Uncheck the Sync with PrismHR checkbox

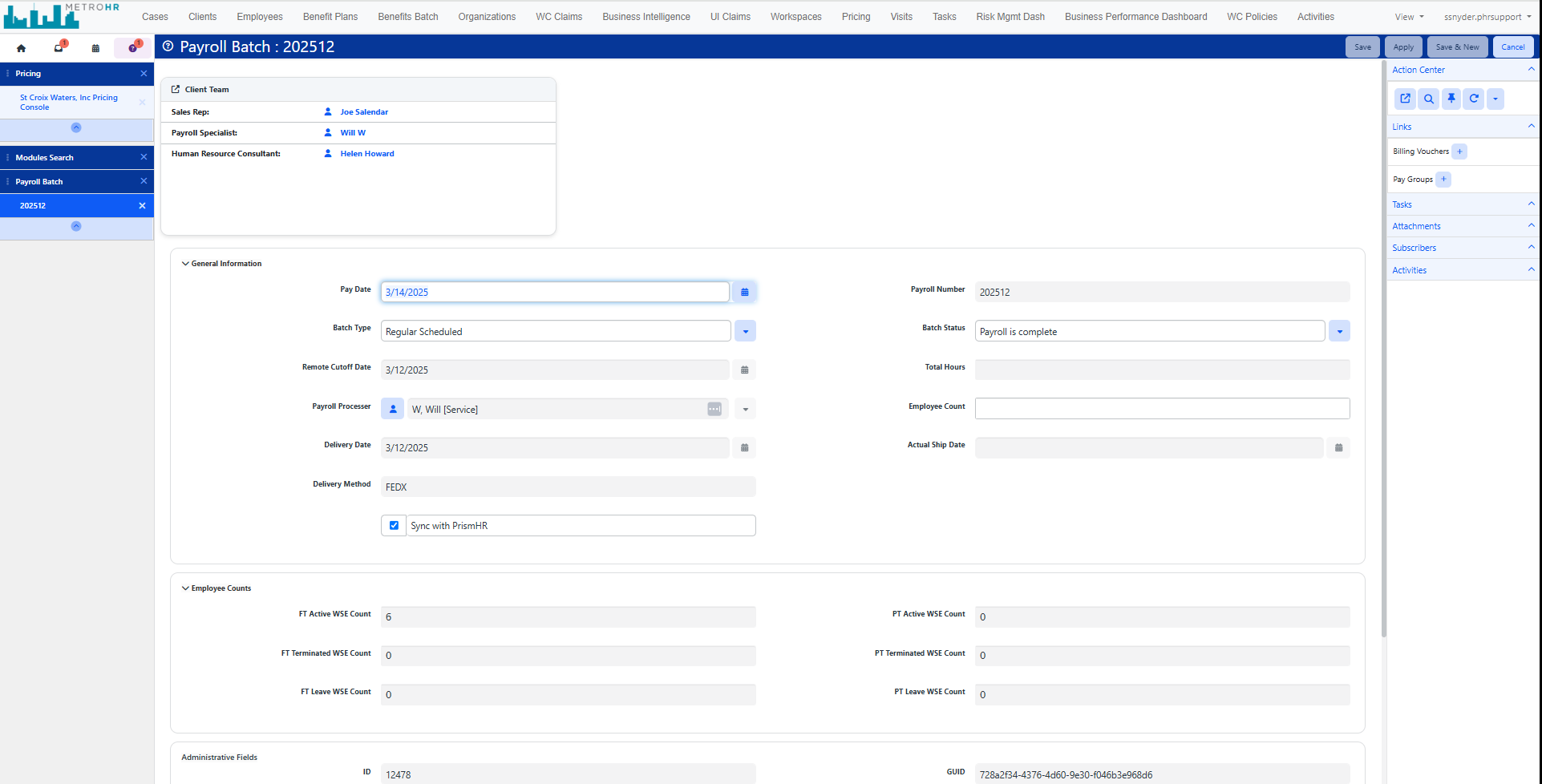tap(394, 525)
